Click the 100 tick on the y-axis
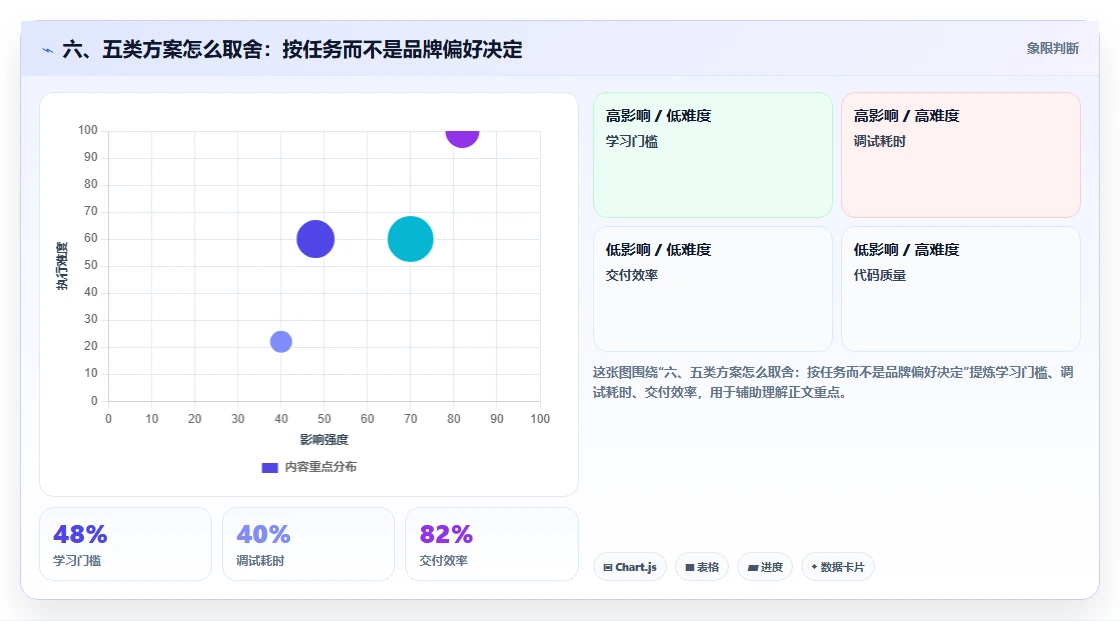1120x621 pixels. tap(88, 130)
